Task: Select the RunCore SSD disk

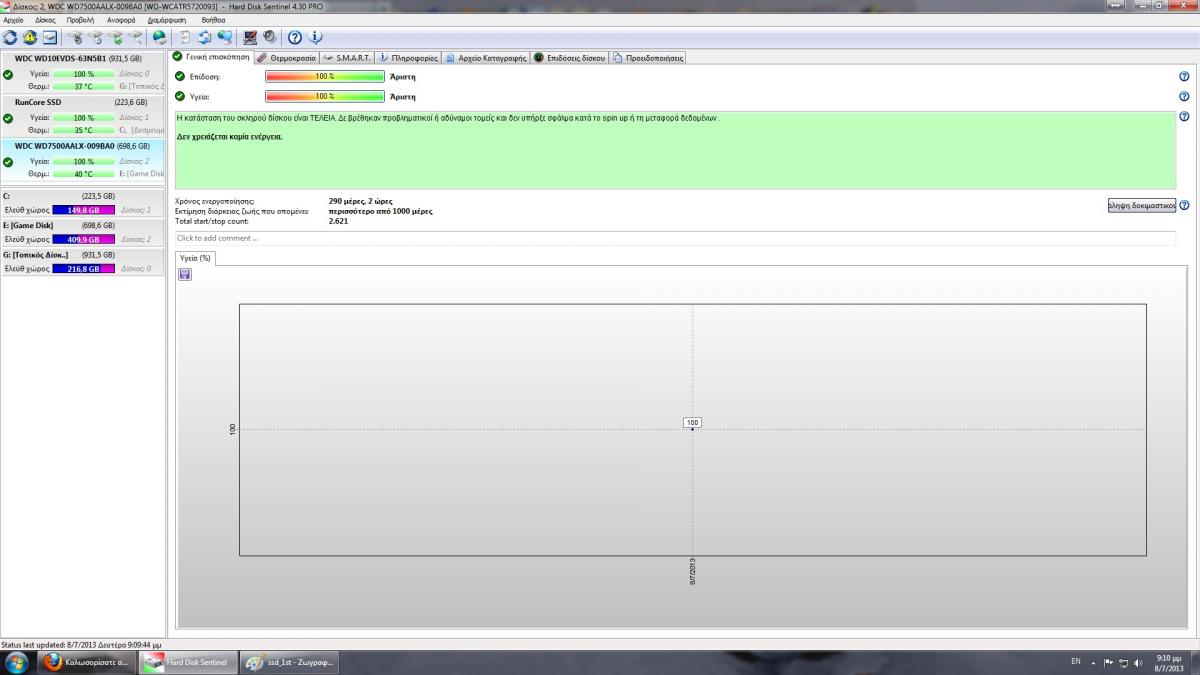Action: [83, 116]
